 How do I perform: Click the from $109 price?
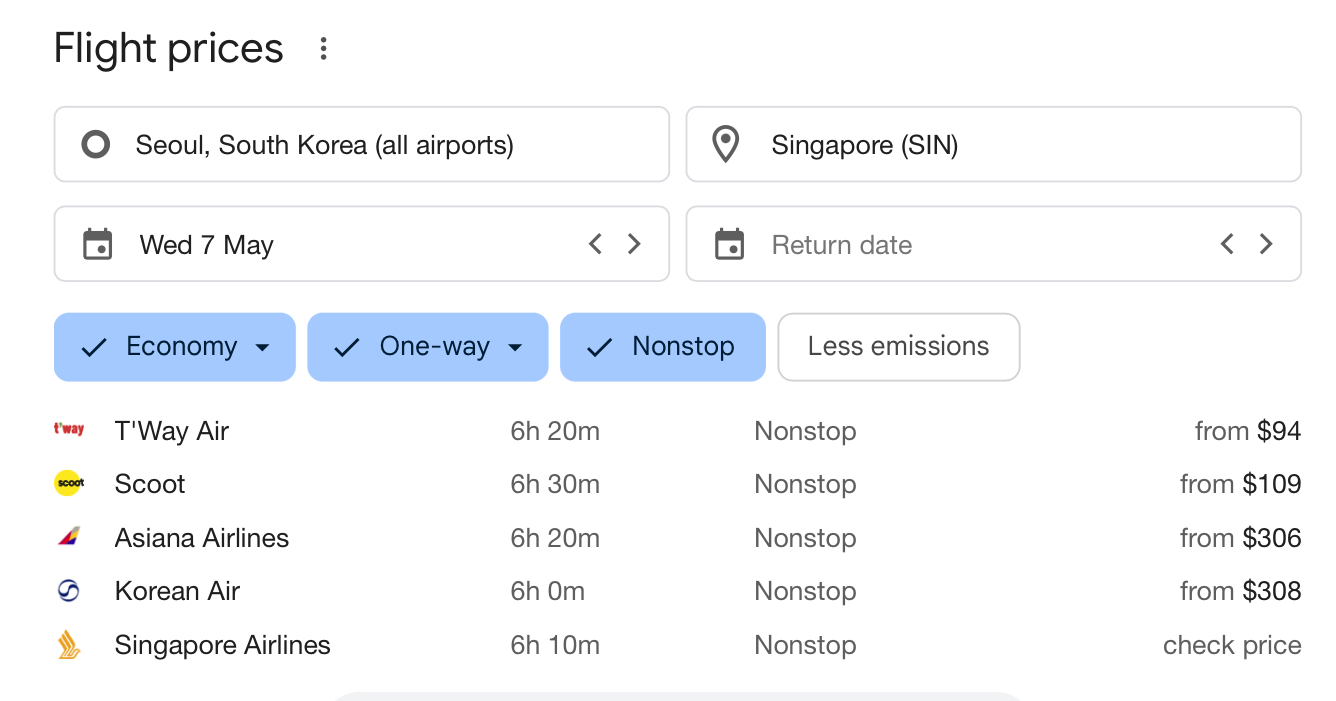point(1241,484)
